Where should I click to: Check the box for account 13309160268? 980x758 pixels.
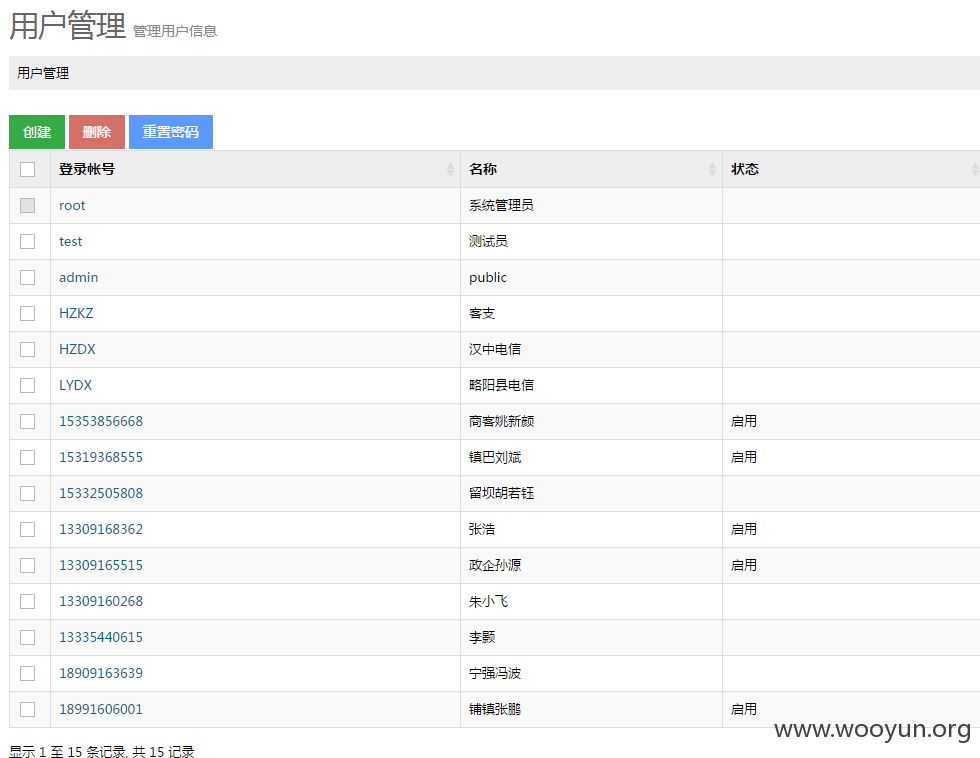click(28, 601)
